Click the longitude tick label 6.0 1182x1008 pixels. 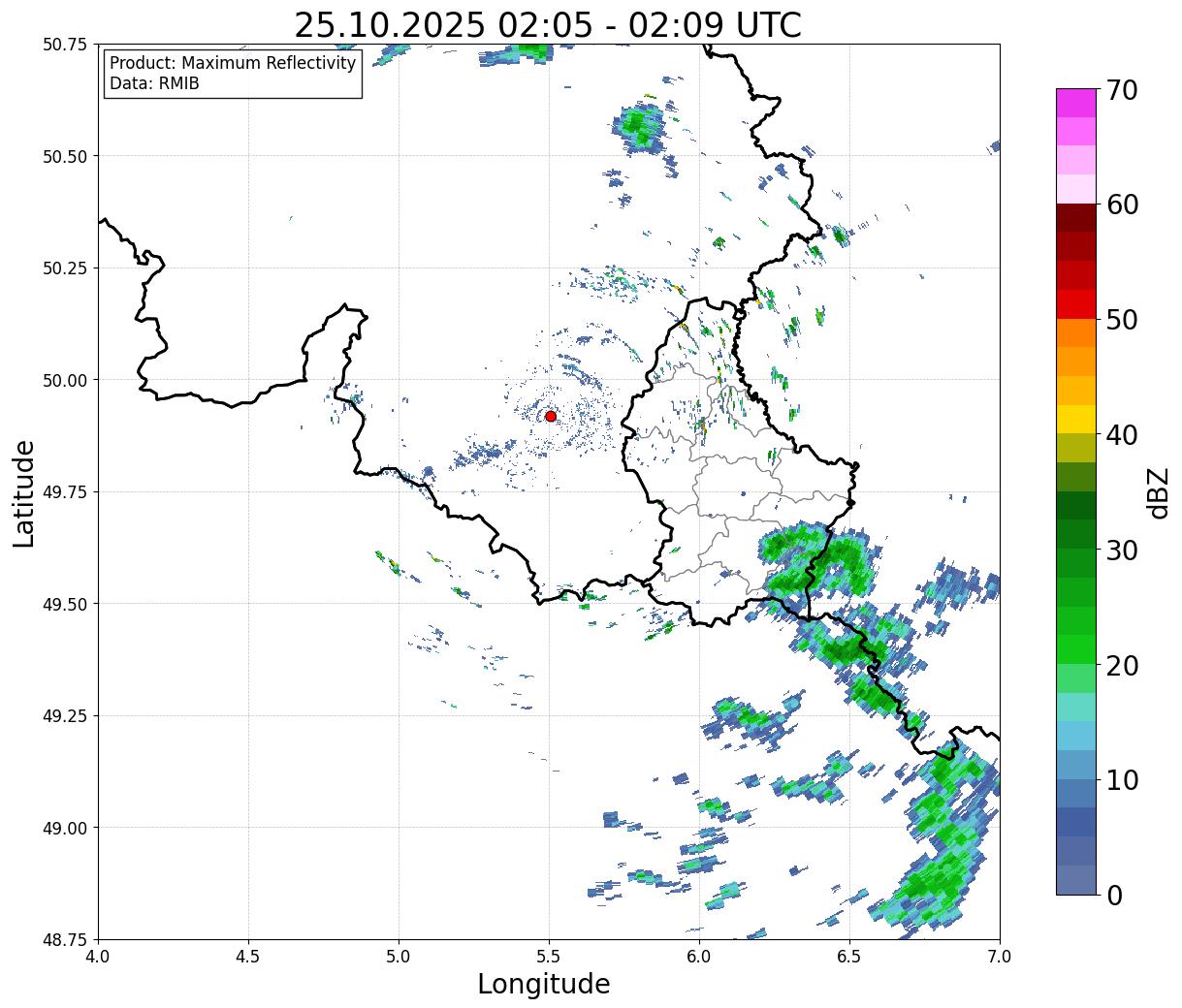699,956
